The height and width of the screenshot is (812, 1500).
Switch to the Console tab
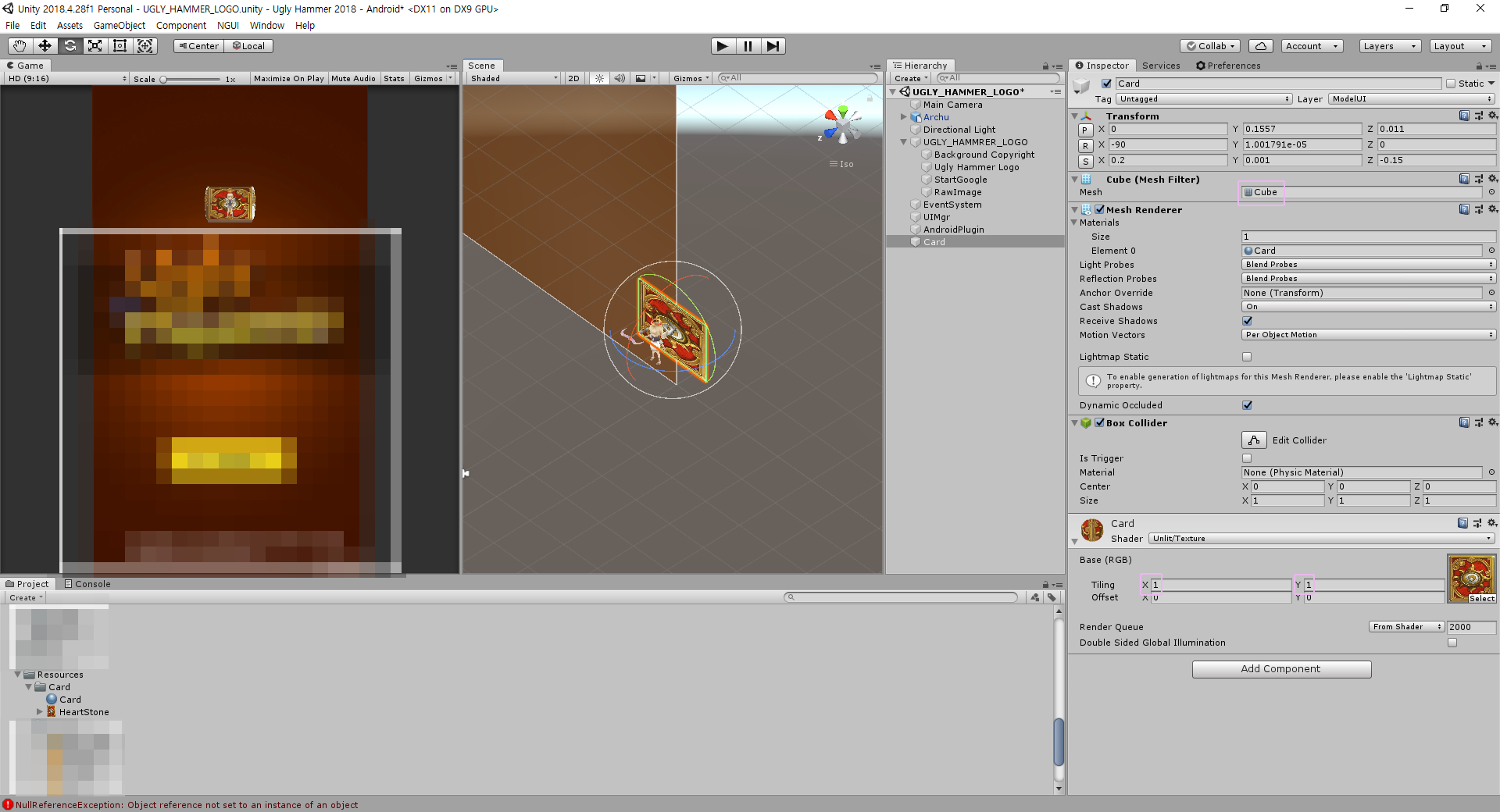click(x=87, y=584)
